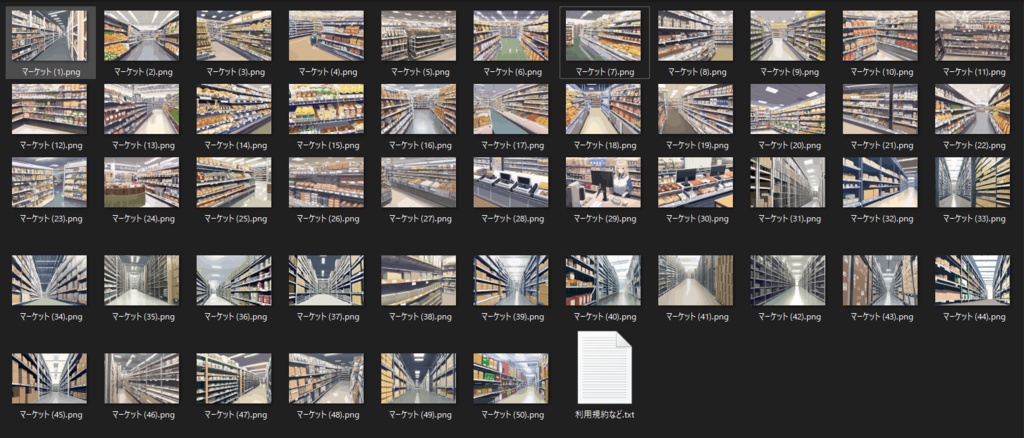The image size is (1024, 438).
Task: Click the マーケット (15).png image
Action: (327, 109)
